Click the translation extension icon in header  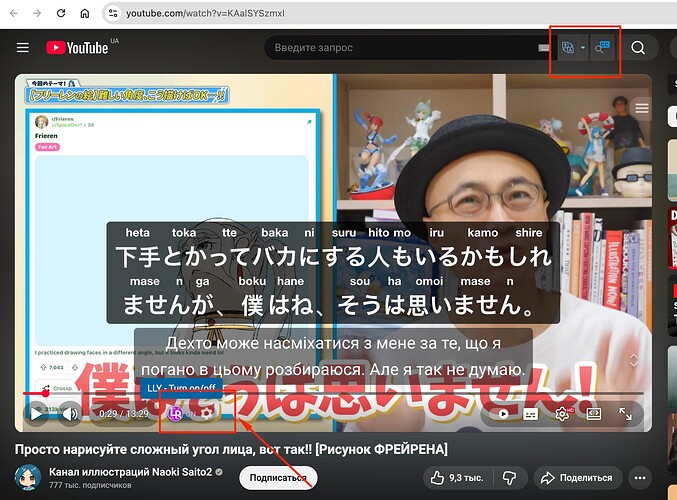569,47
